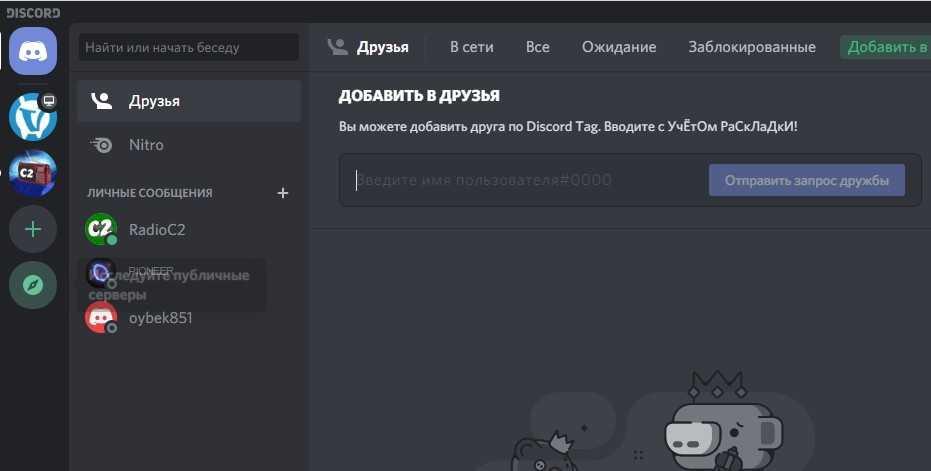Open the Discord home button

click(x=33, y=51)
